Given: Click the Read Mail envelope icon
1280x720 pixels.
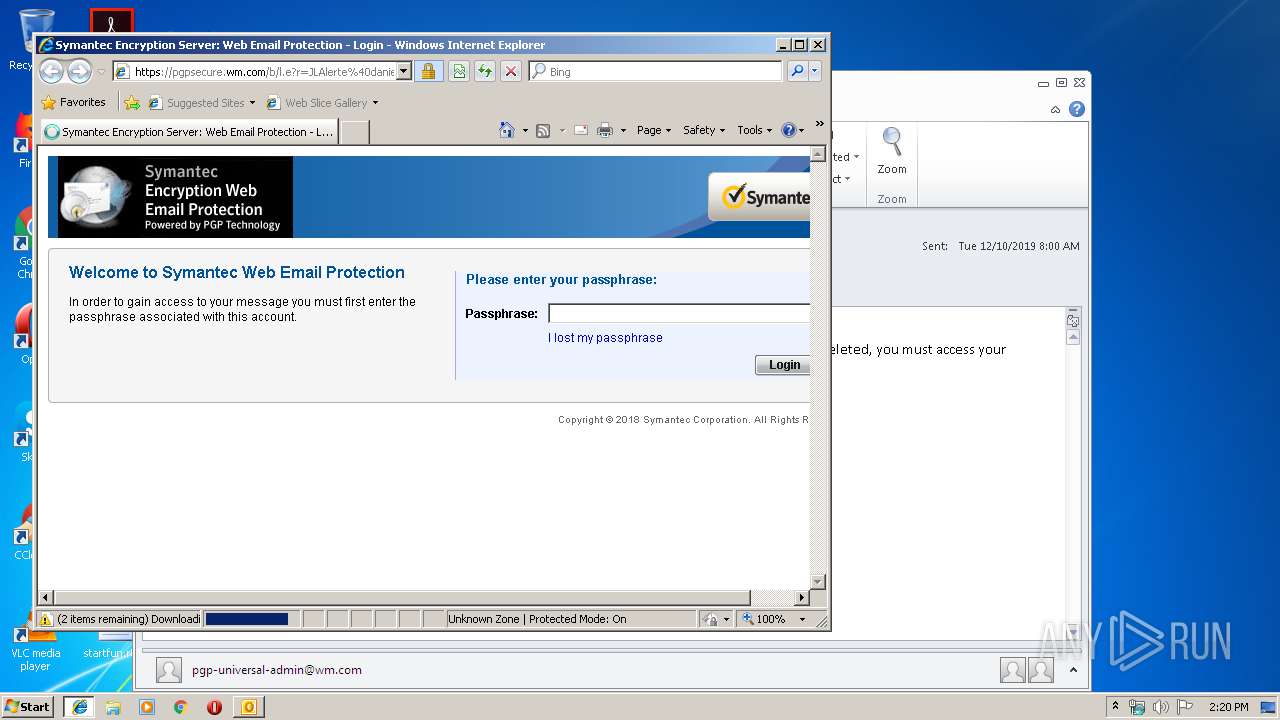Looking at the screenshot, I should (x=580, y=130).
